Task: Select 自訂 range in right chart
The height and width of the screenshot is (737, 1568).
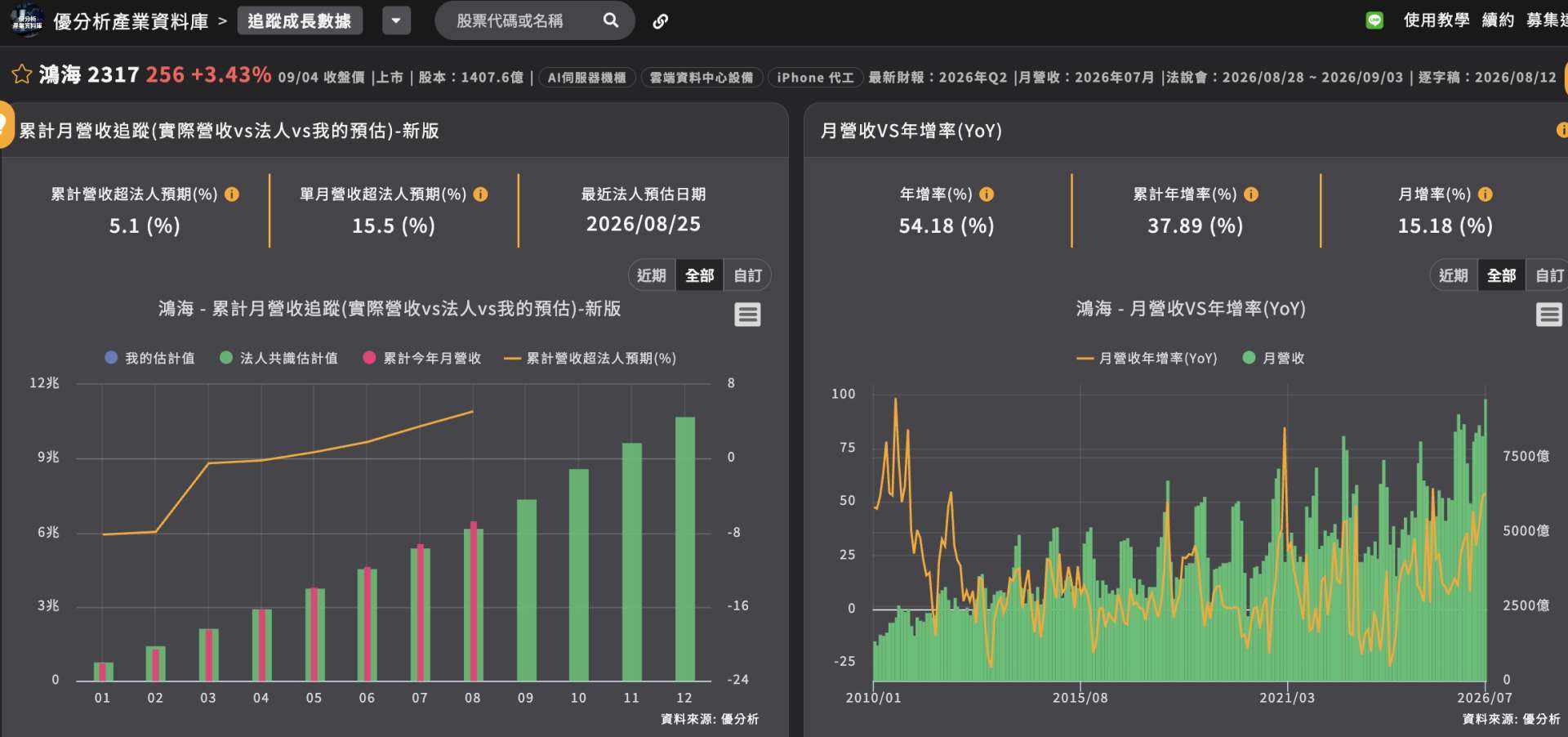Action: coord(1549,275)
